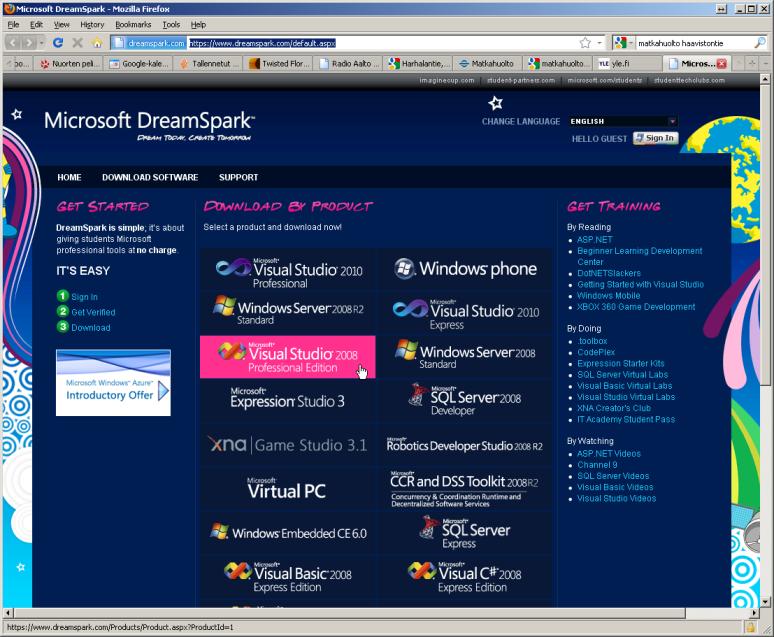
Task: Open DOWNLOAD SOFTWARE in site navigation
Action: coord(150,177)
